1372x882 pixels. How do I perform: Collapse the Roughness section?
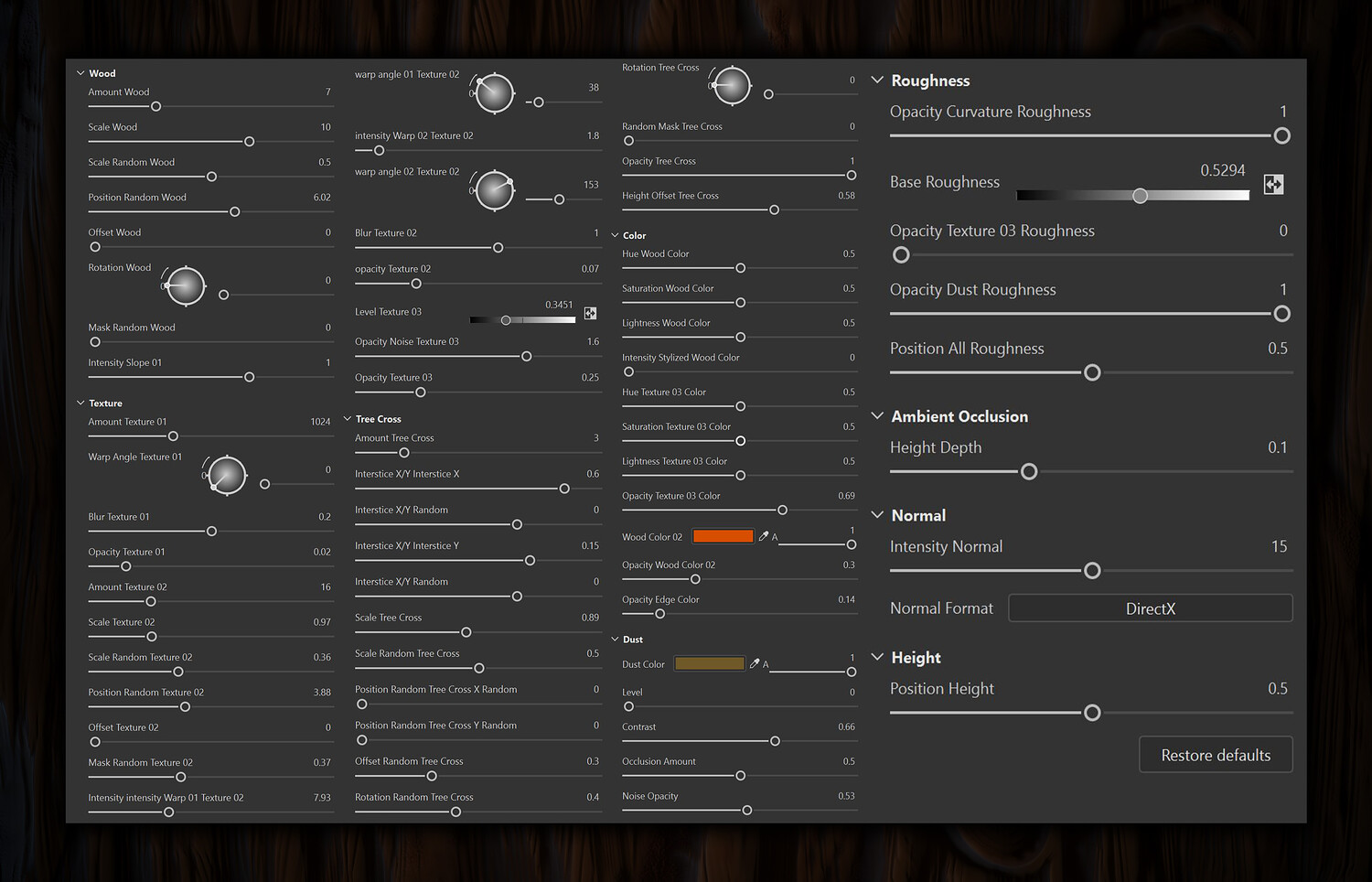coord(877,81)
